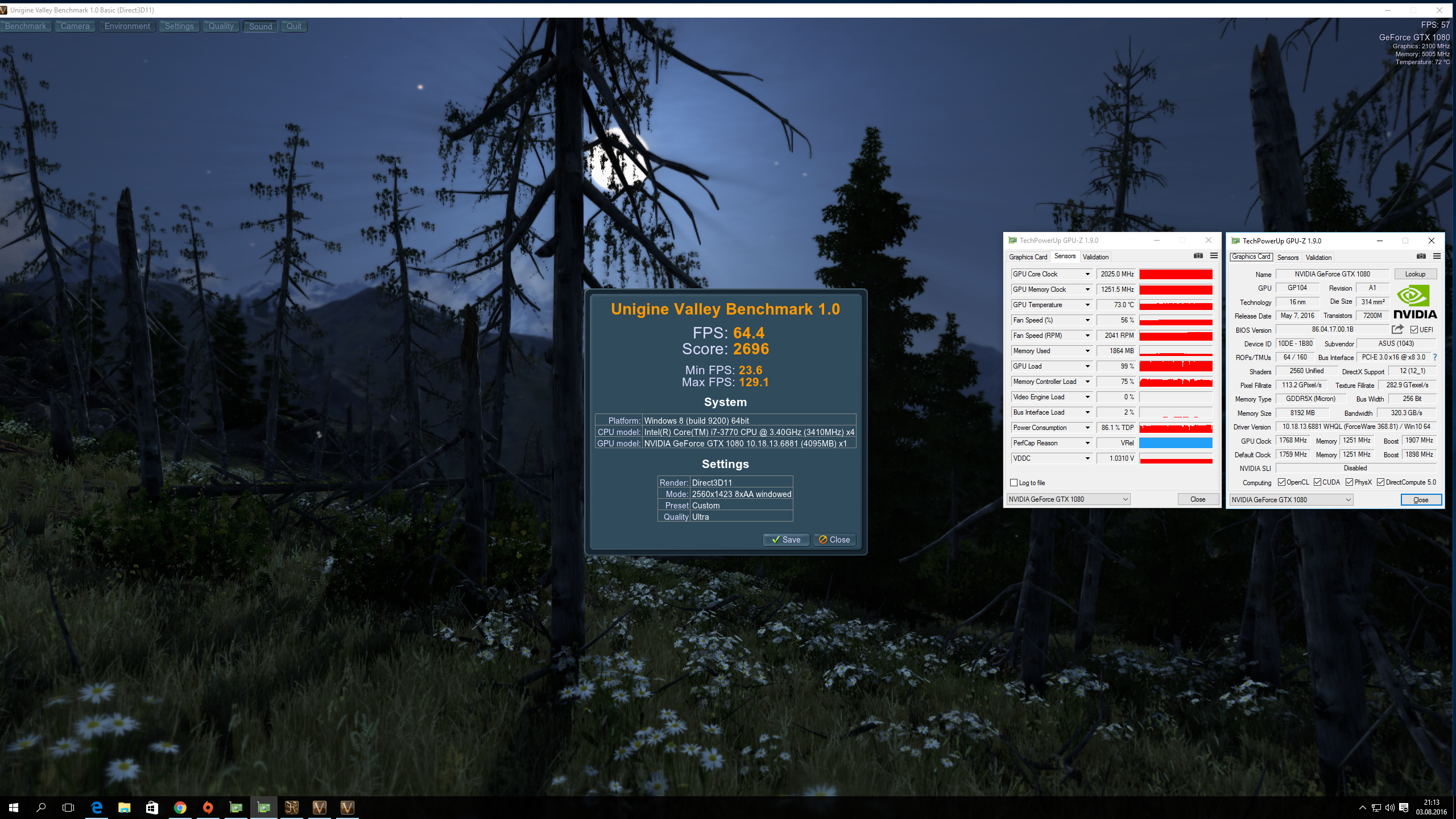Launch Microsoft Edge from taskbar

(97, 808)
